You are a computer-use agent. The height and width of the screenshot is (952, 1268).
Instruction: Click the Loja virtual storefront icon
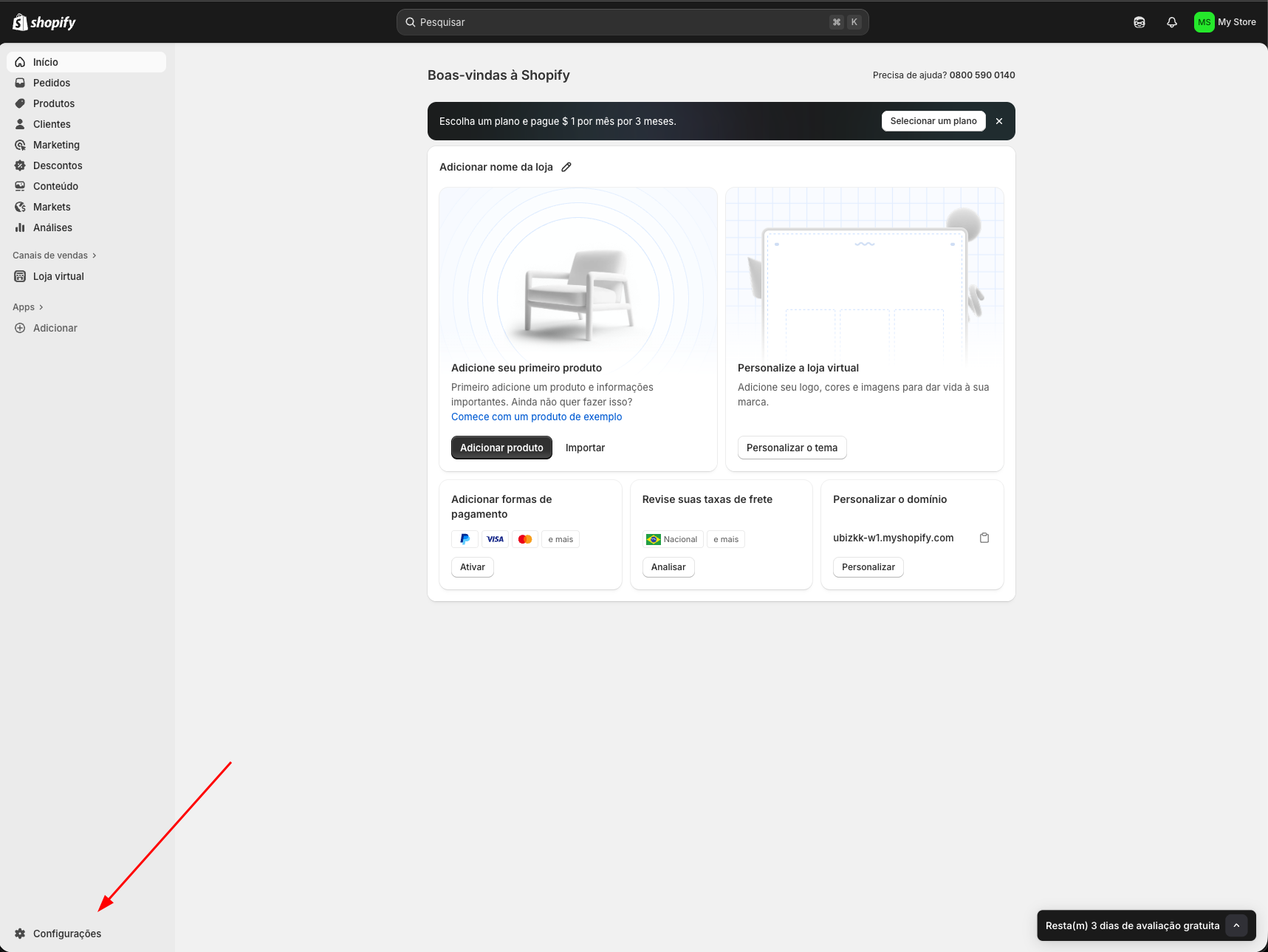[20, 276]
